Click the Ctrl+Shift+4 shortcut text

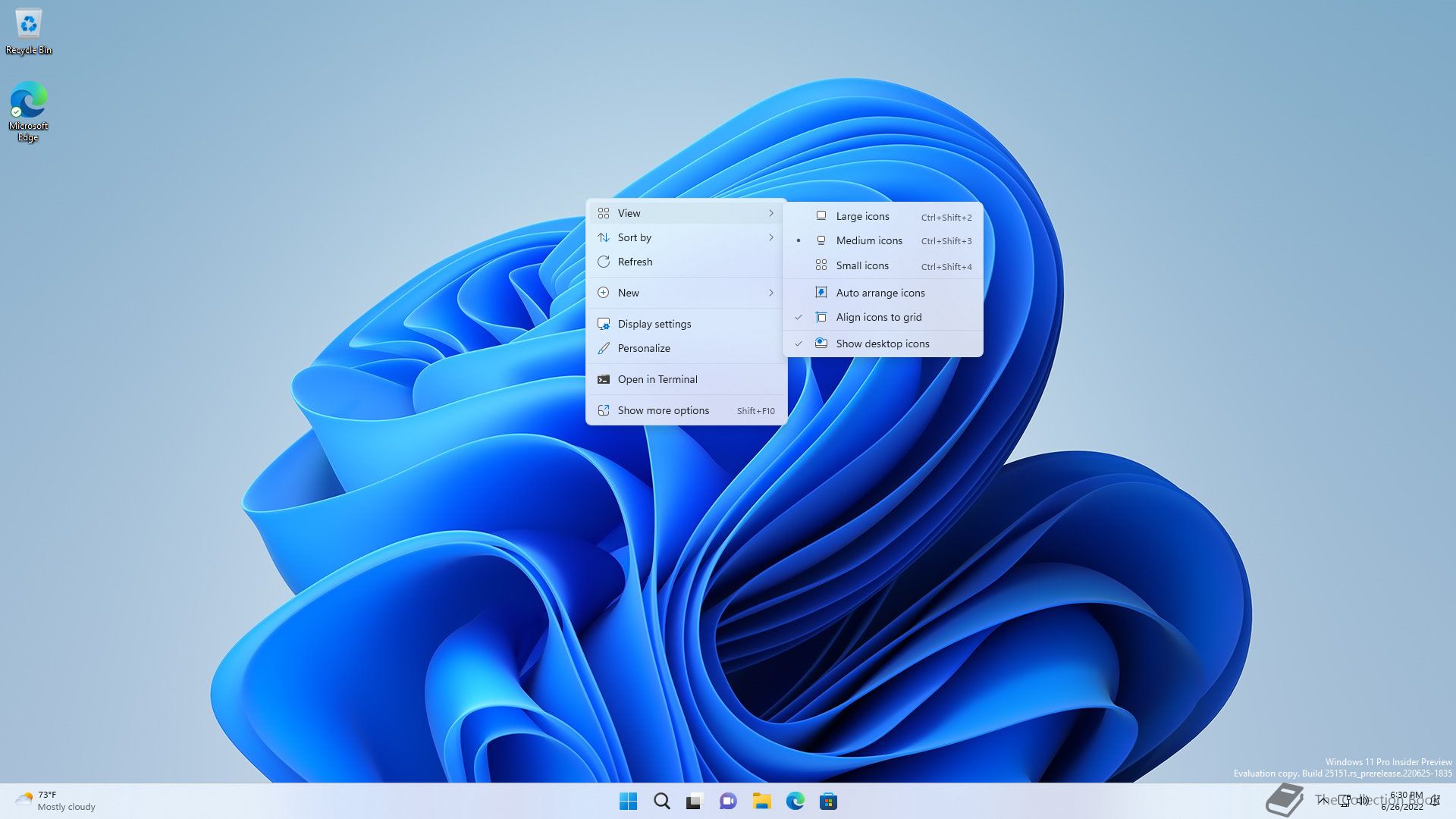[x=946, y=266]
